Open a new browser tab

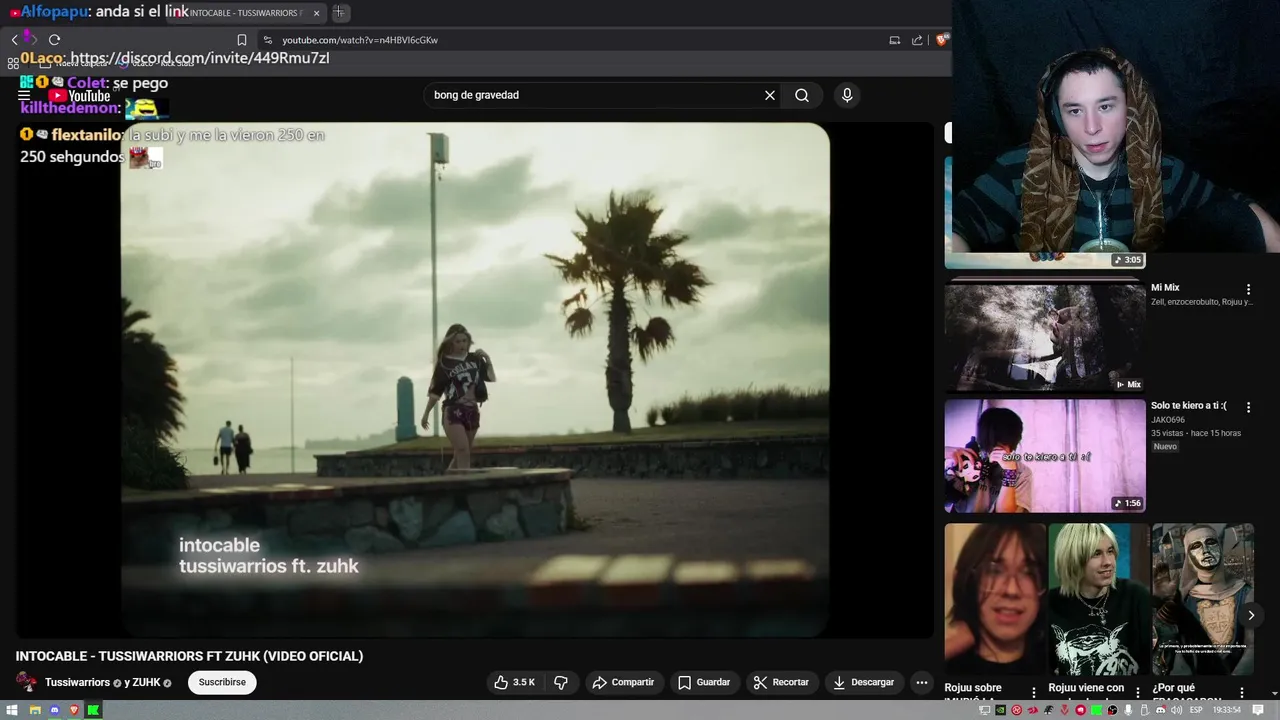[x=339, y=12]
